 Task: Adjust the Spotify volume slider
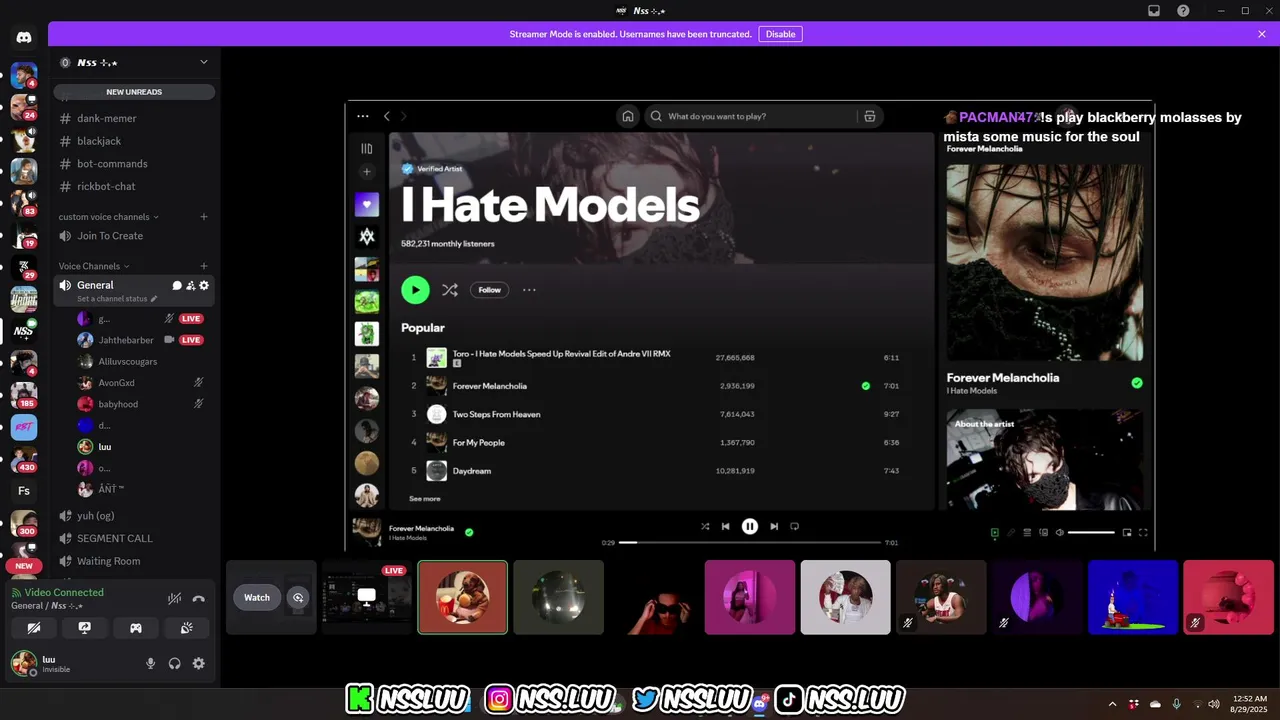click(1091, 533)
